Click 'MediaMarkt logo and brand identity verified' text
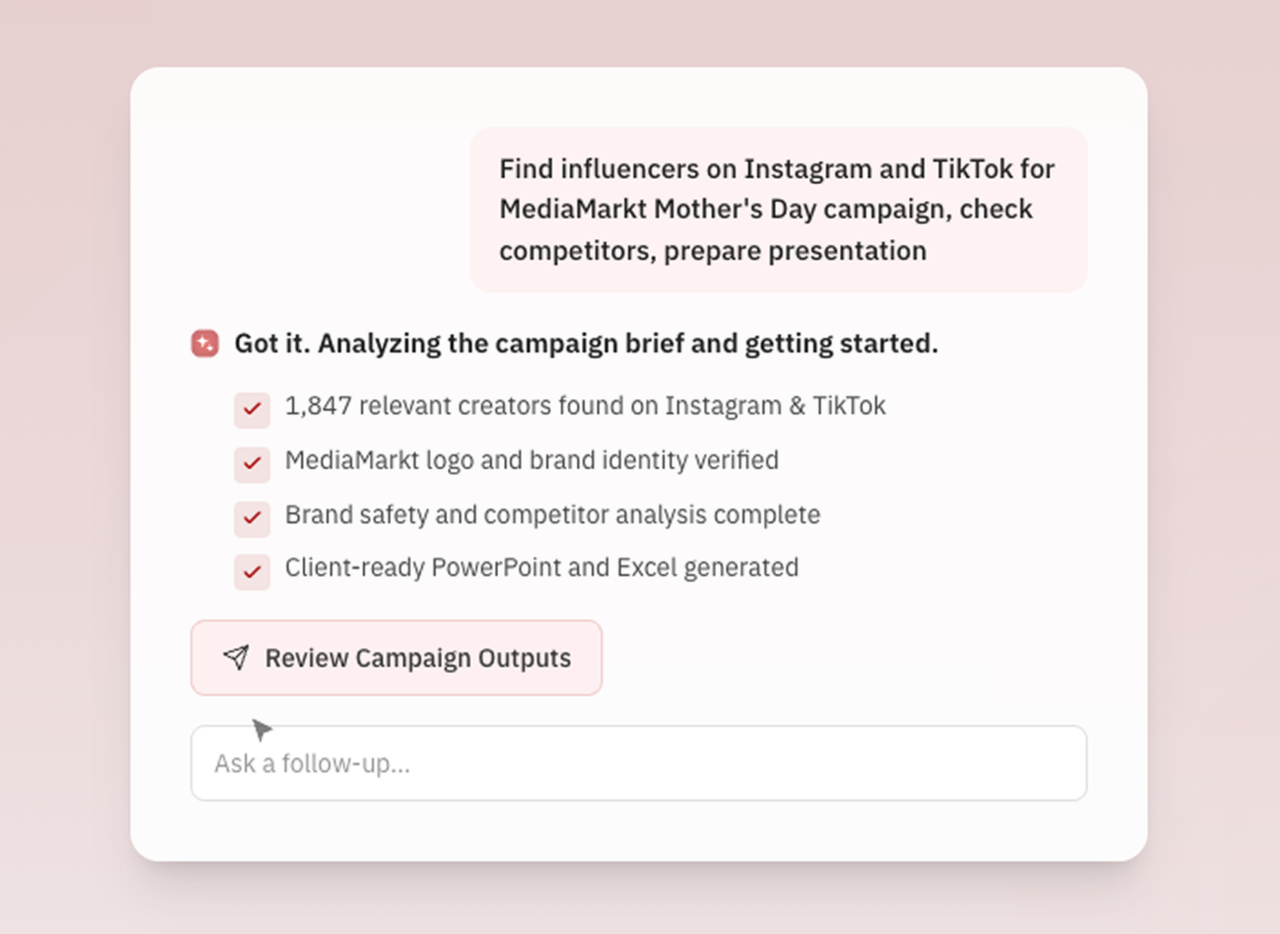Screen dimensions: 1280x934 (531, 460)
